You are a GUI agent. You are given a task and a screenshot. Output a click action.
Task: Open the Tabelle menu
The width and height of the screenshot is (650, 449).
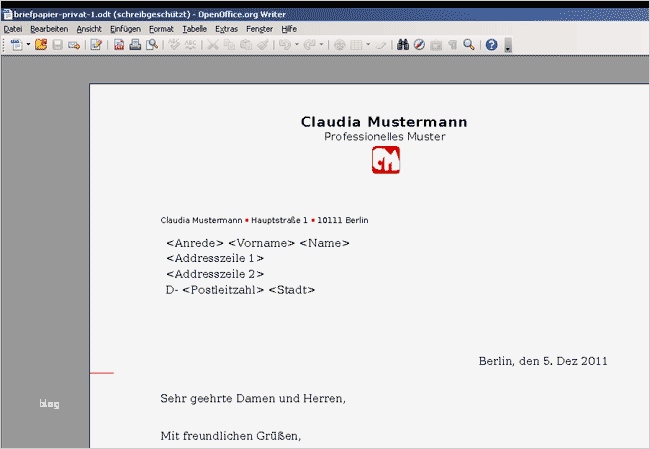[194, 29]
